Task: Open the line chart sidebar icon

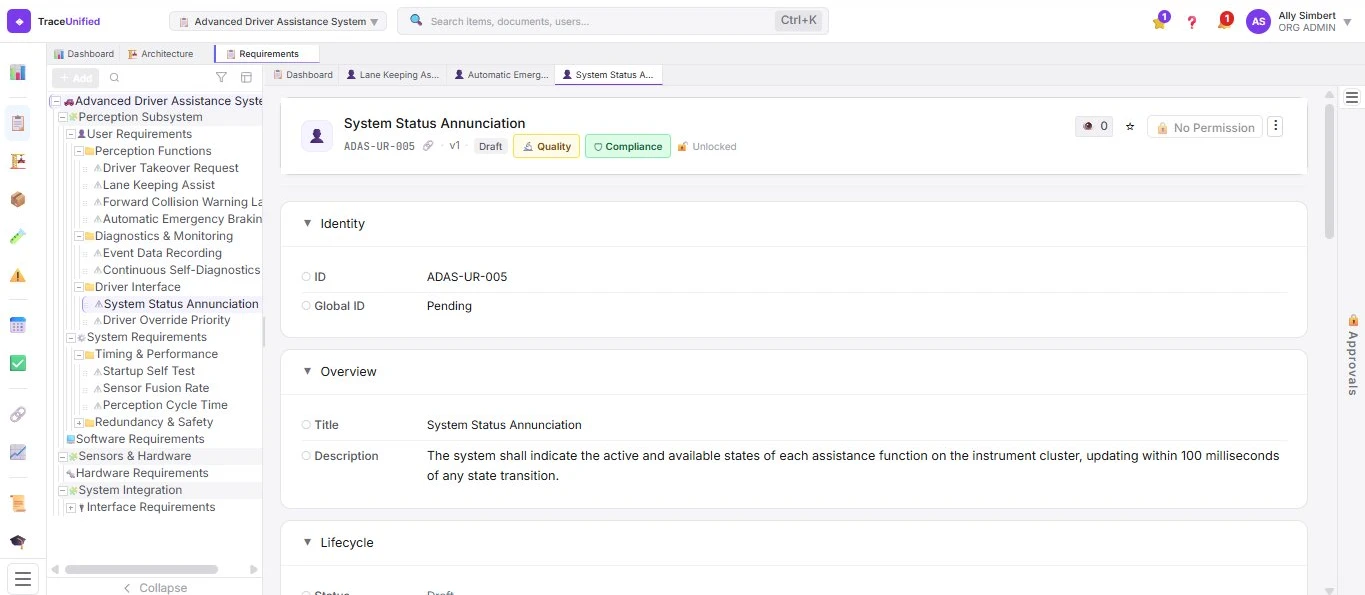Action: [18, 452]
